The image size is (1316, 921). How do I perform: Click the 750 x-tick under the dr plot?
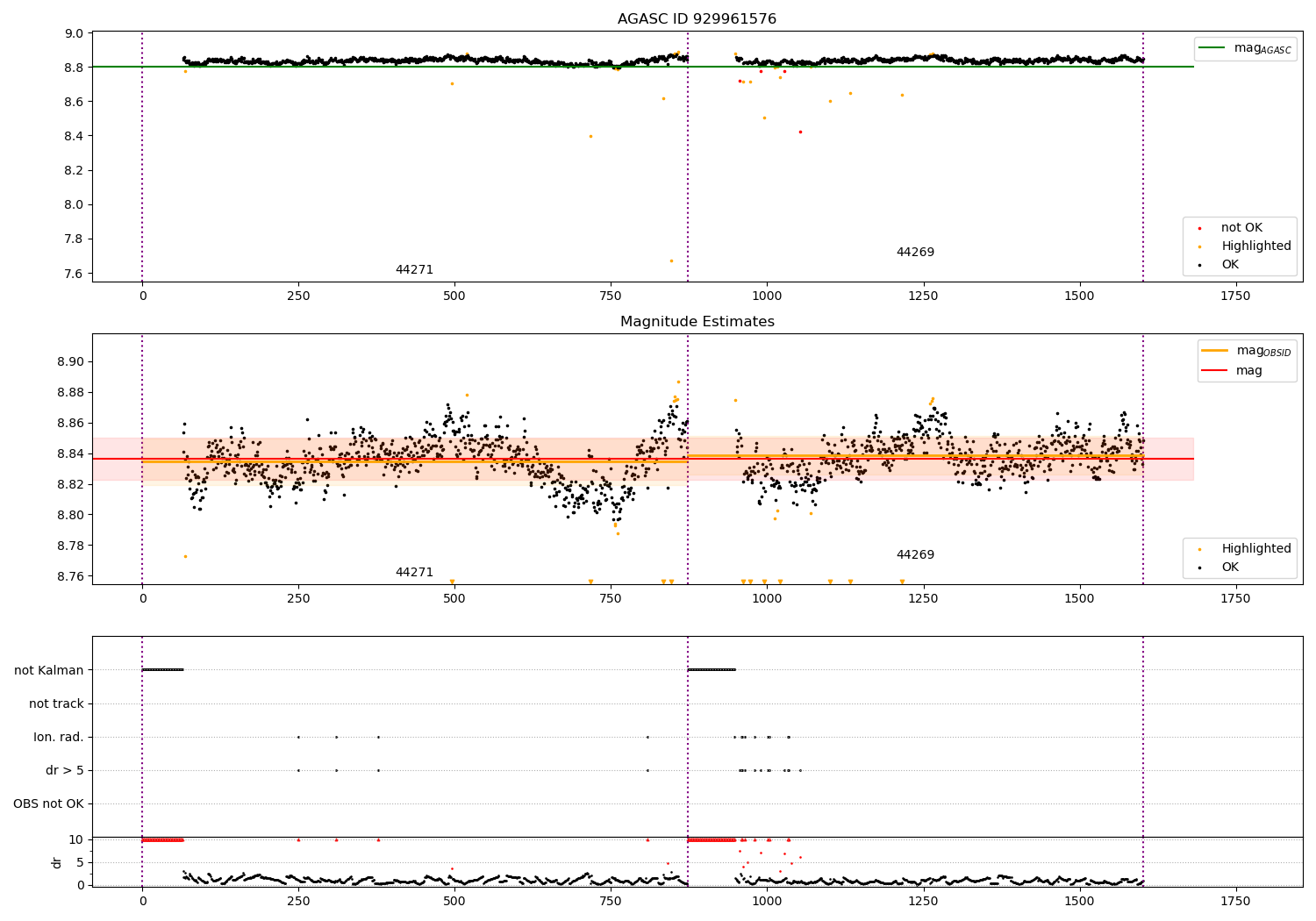click(x=611, y=901)
